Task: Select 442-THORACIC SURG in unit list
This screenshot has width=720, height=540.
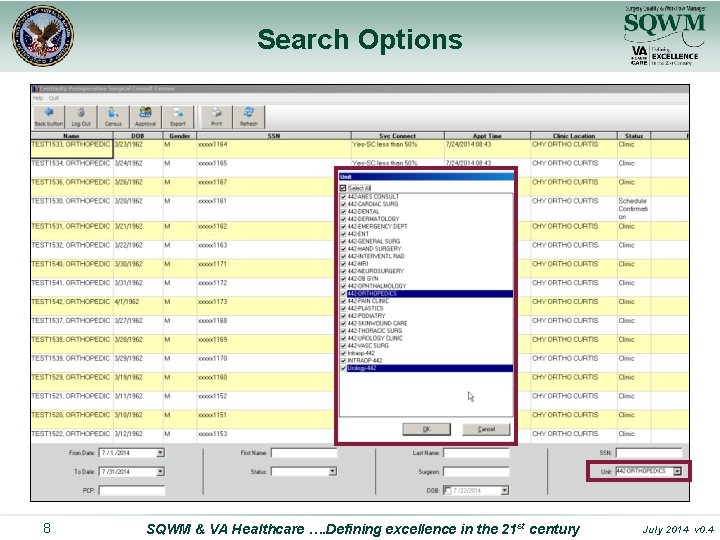Action: click(x=375, y=331)
